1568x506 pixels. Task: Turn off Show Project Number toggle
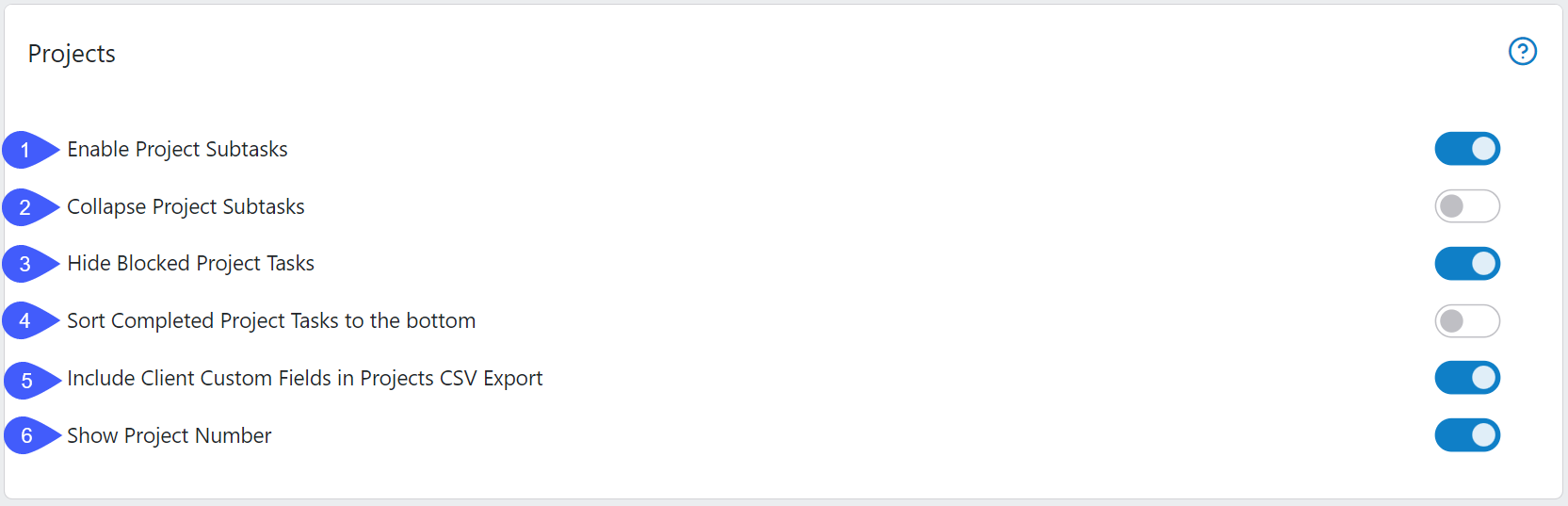[x=1467, y=435]
